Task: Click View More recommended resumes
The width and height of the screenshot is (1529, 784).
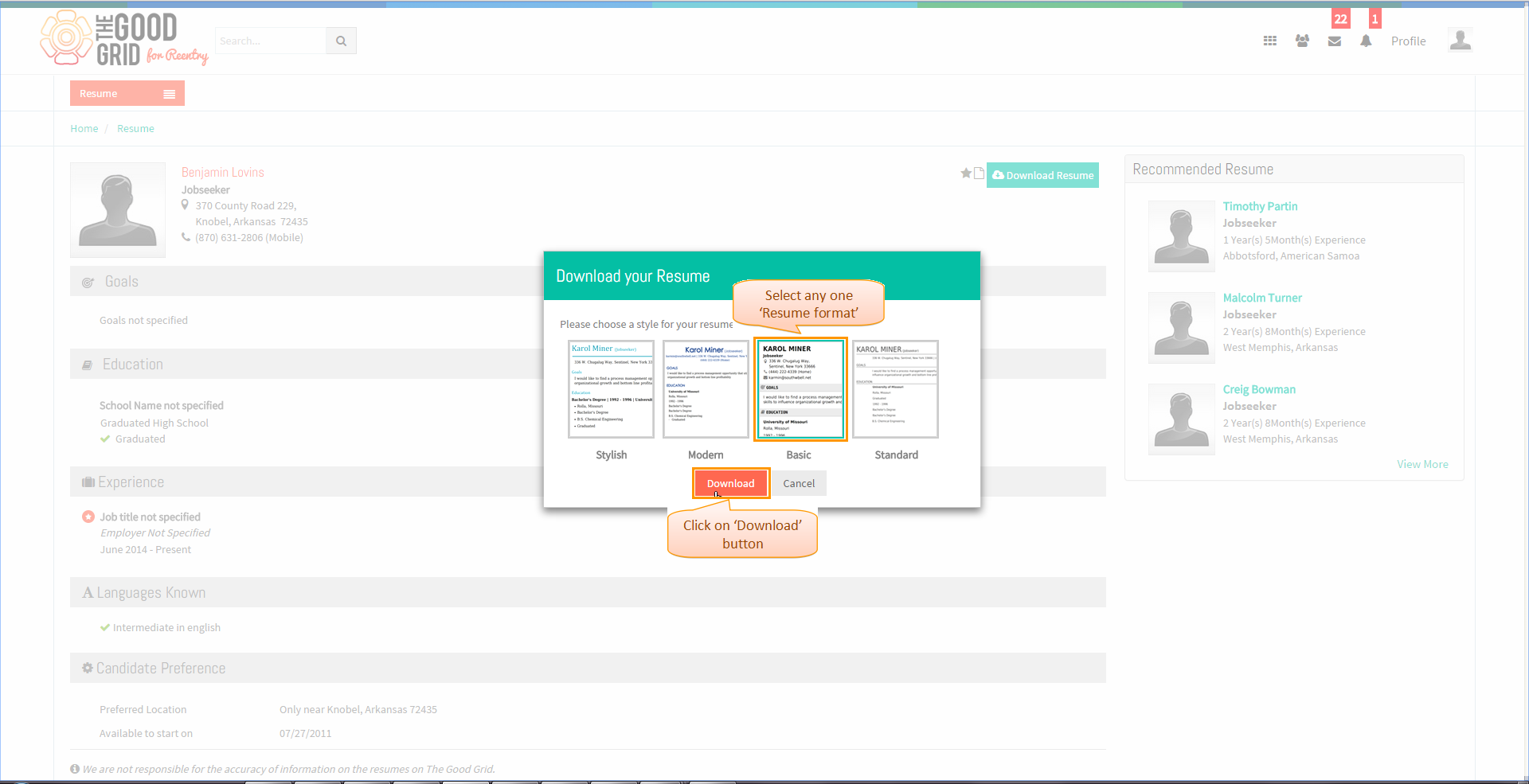Action: click(x=1422, y=464)
